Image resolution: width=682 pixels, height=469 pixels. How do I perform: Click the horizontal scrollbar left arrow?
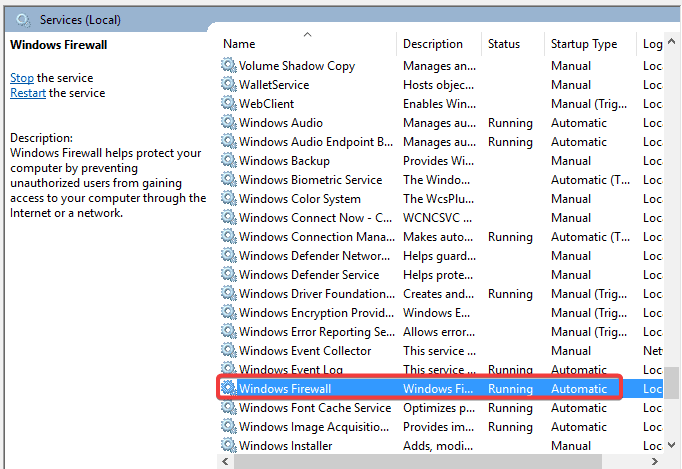coord(225,461)
